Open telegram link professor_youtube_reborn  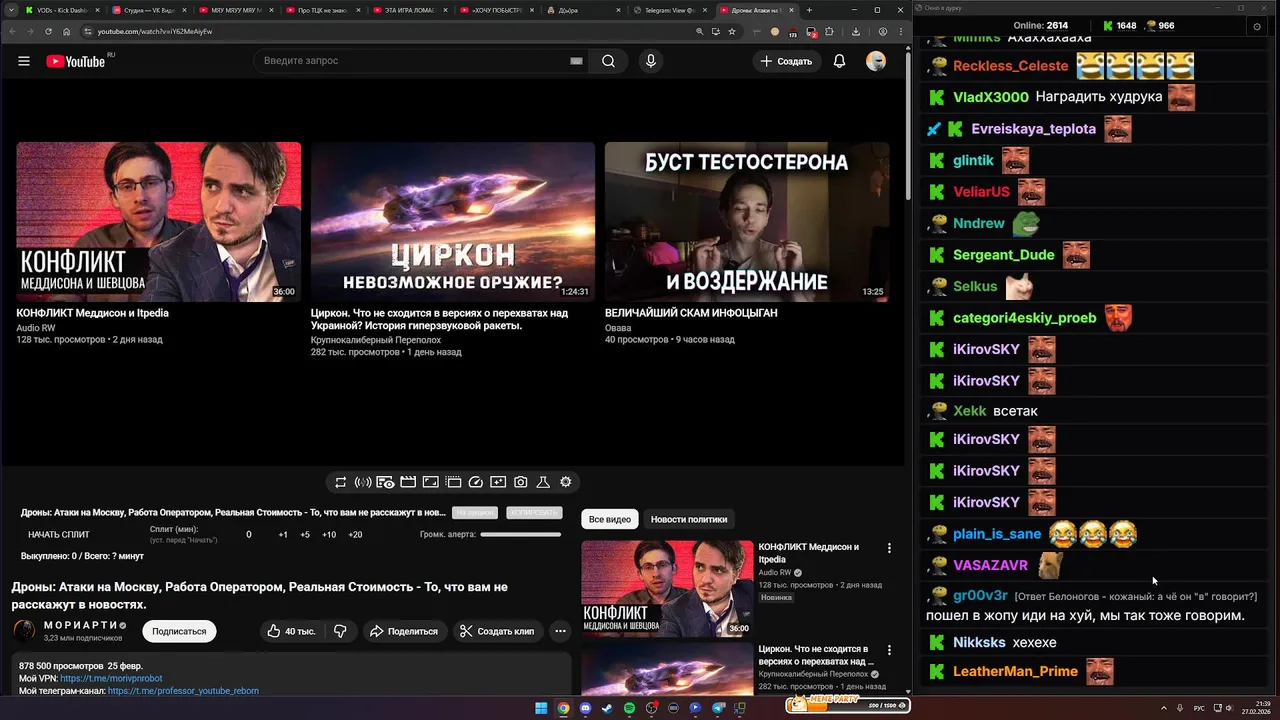tap(183, 690)
